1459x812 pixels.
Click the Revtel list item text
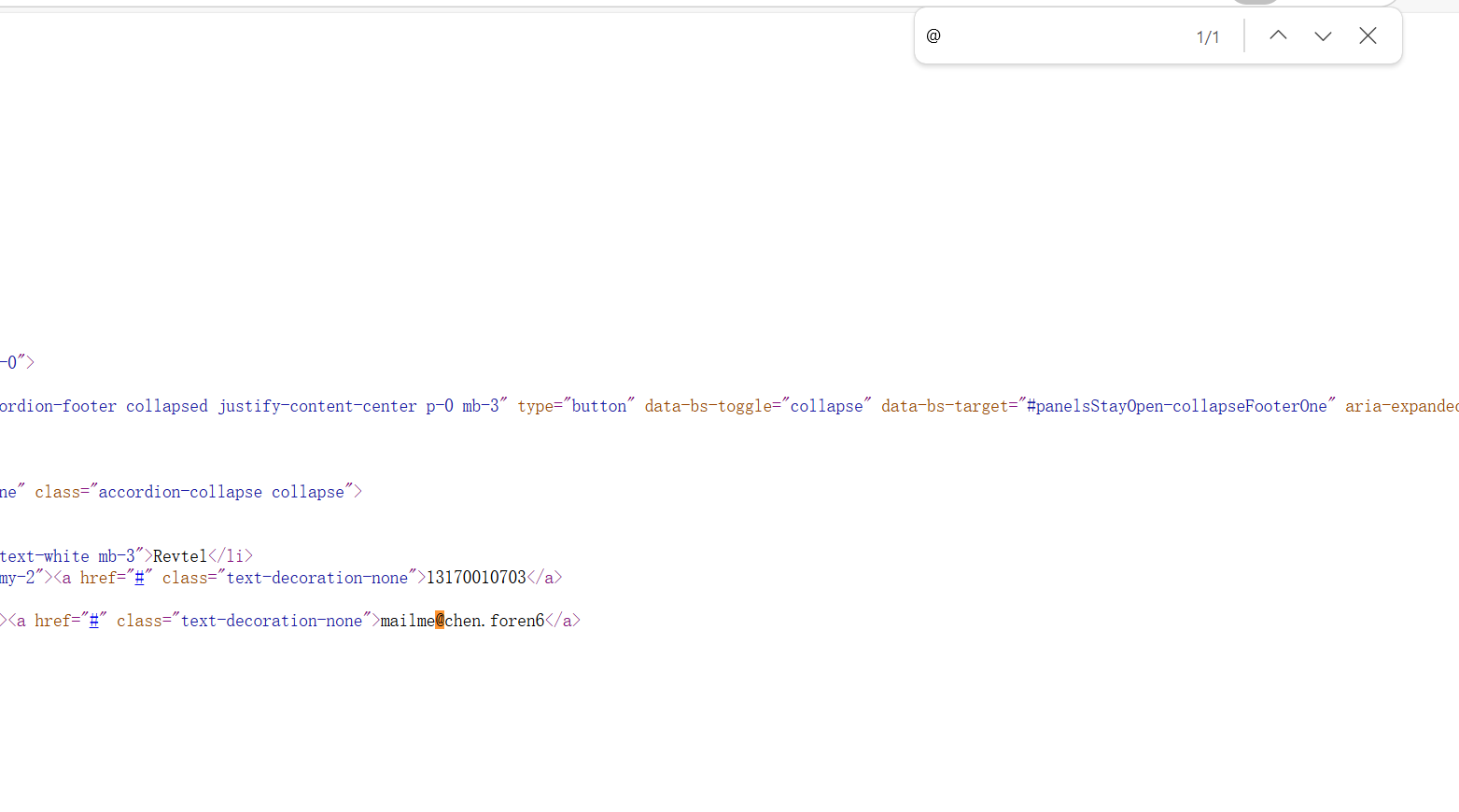pos(179,556)
